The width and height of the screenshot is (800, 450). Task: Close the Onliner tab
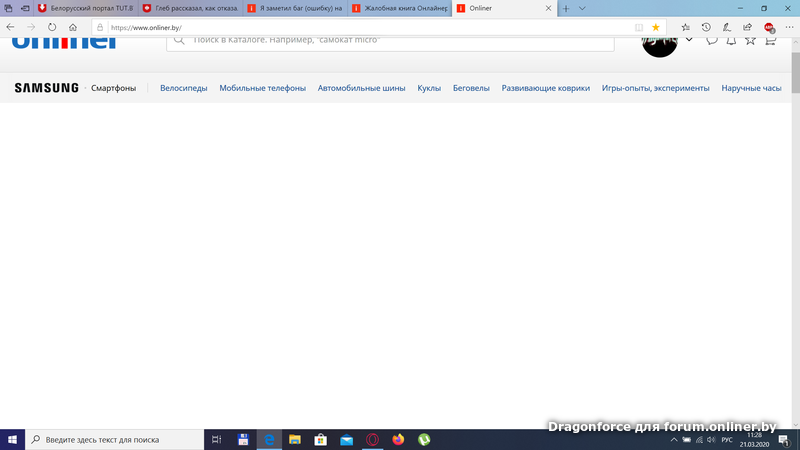548,8
